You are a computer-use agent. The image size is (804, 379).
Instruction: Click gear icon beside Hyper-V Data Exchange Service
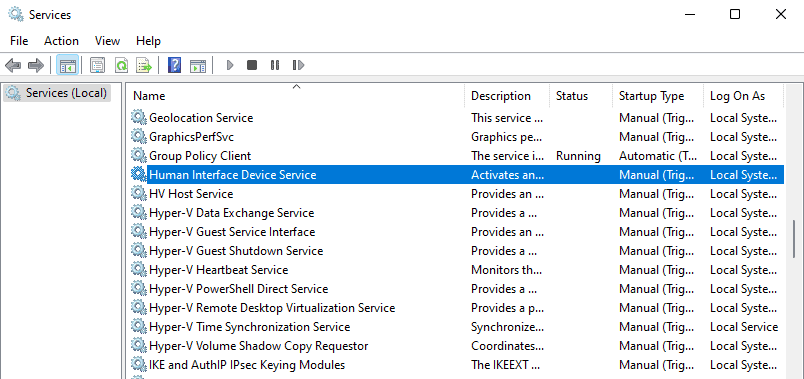(138, 212)
